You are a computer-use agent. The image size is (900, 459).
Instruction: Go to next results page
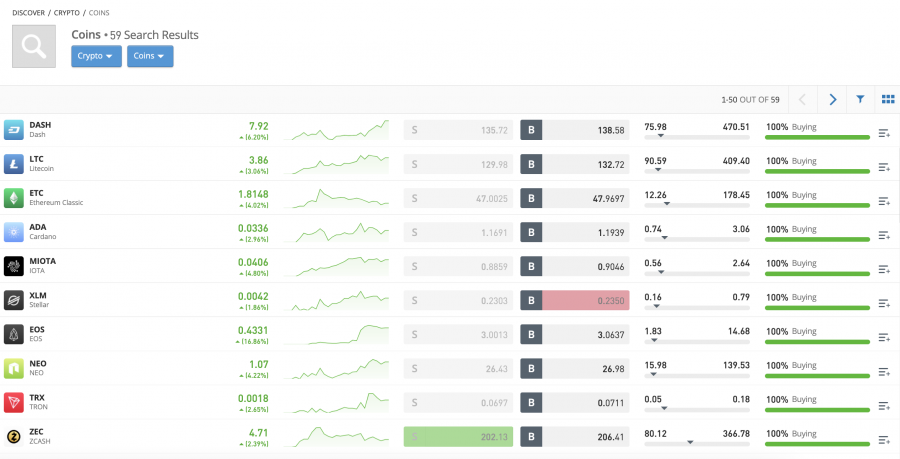[832, 100]
